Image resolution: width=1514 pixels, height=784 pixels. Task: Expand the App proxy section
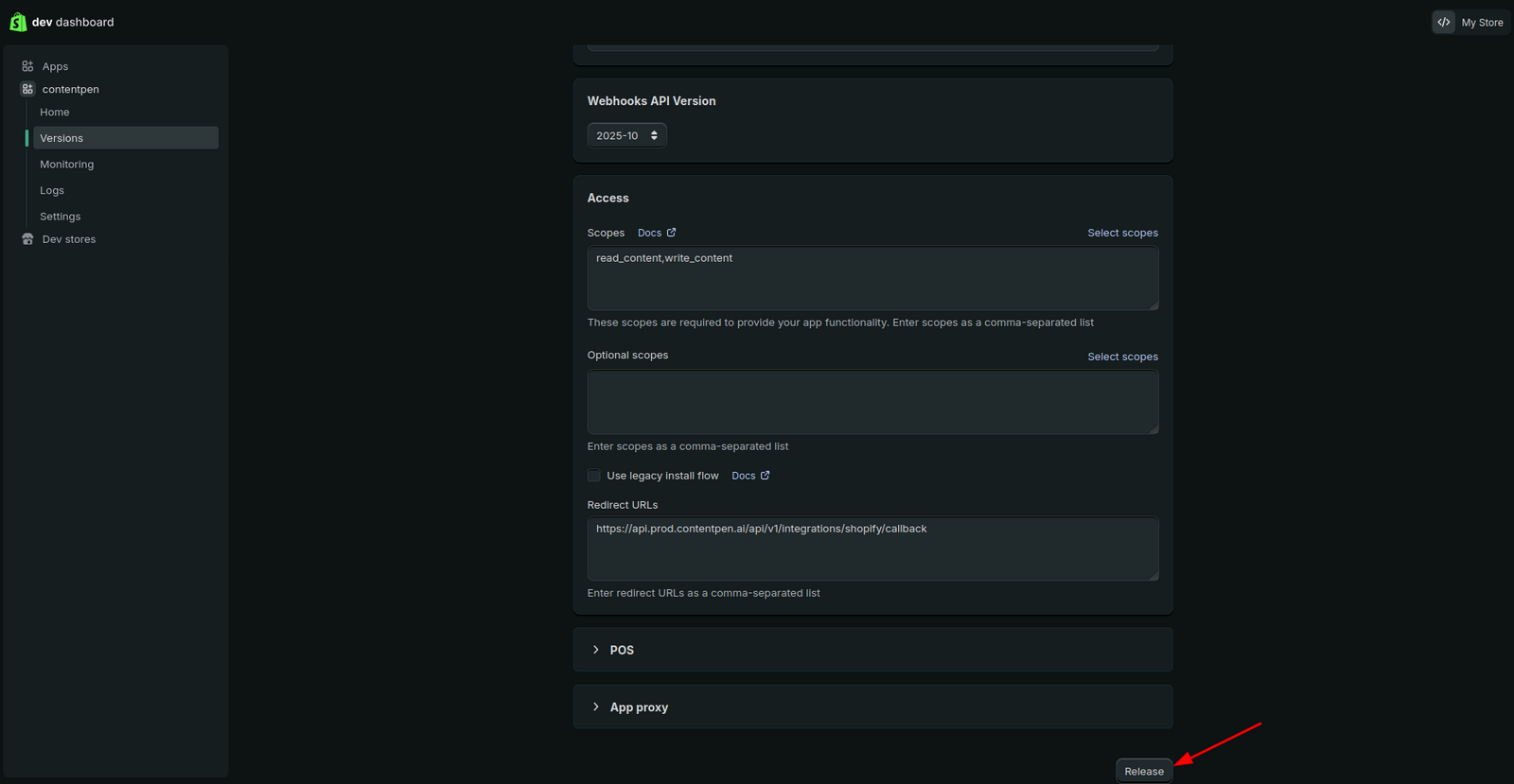pyautogui.click(x=595, y=707)
